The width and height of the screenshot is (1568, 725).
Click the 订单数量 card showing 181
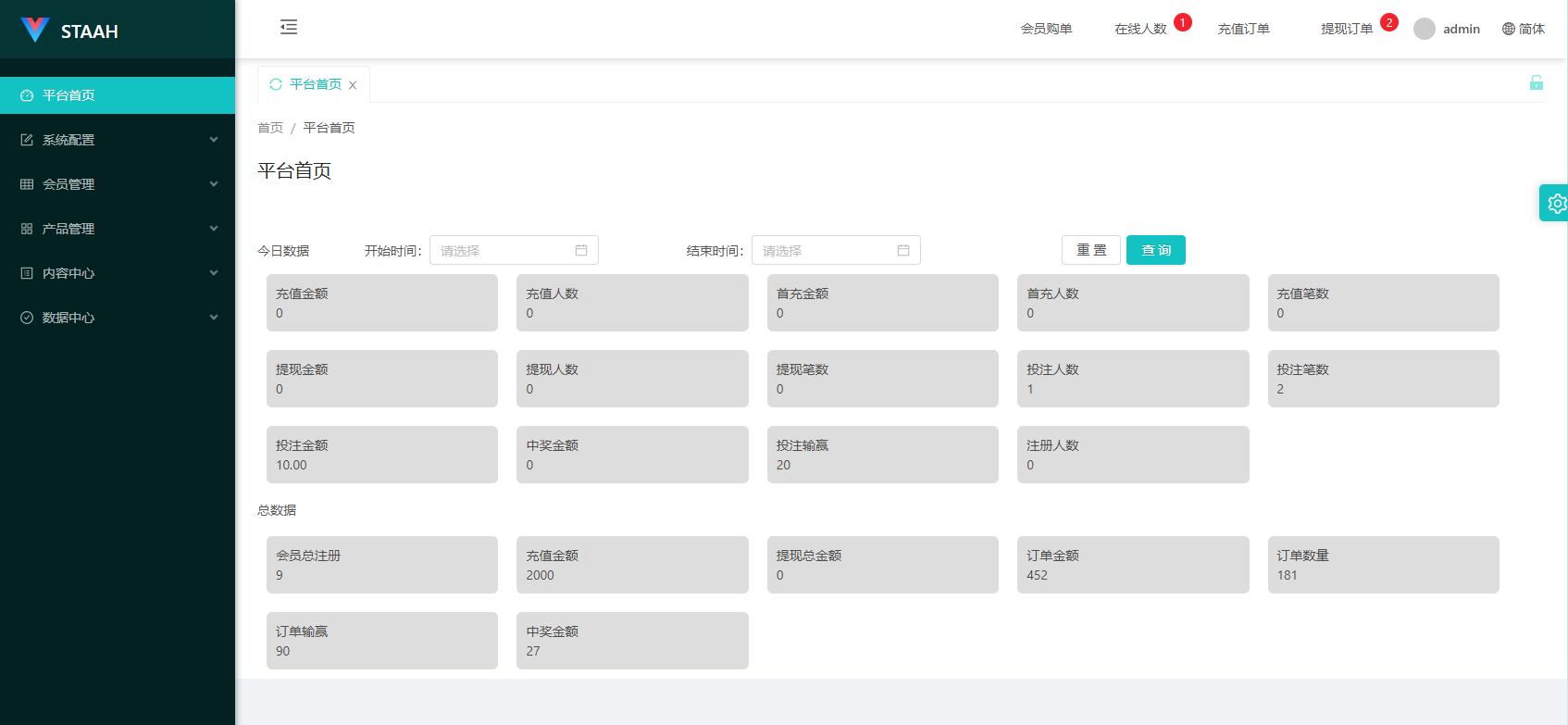coord(1384,565)
